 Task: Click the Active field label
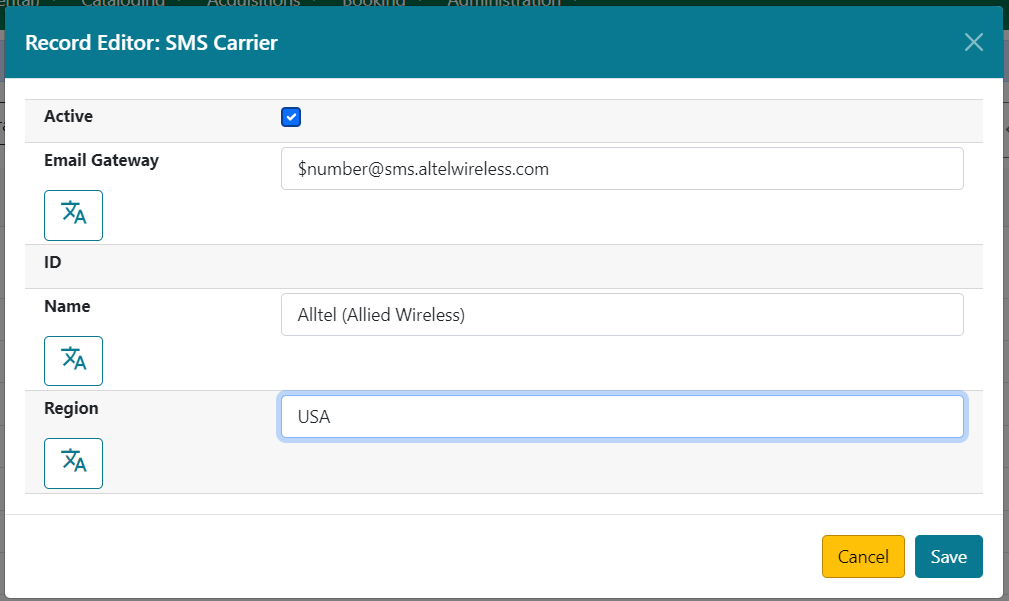[x=68, y=117]
